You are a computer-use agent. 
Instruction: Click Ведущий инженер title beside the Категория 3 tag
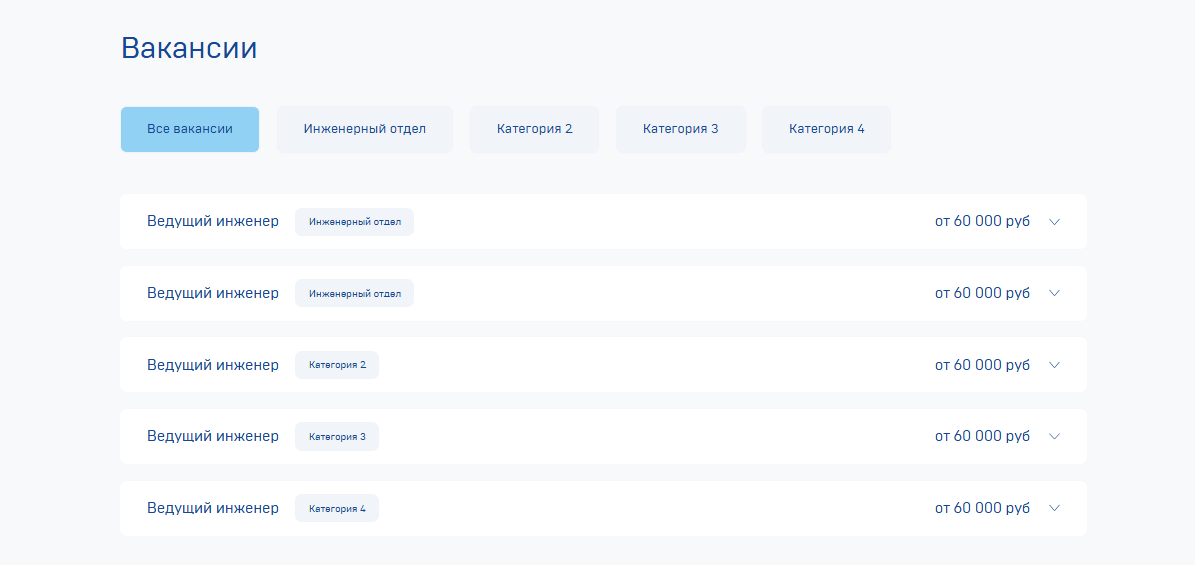[x=213, y=437]
